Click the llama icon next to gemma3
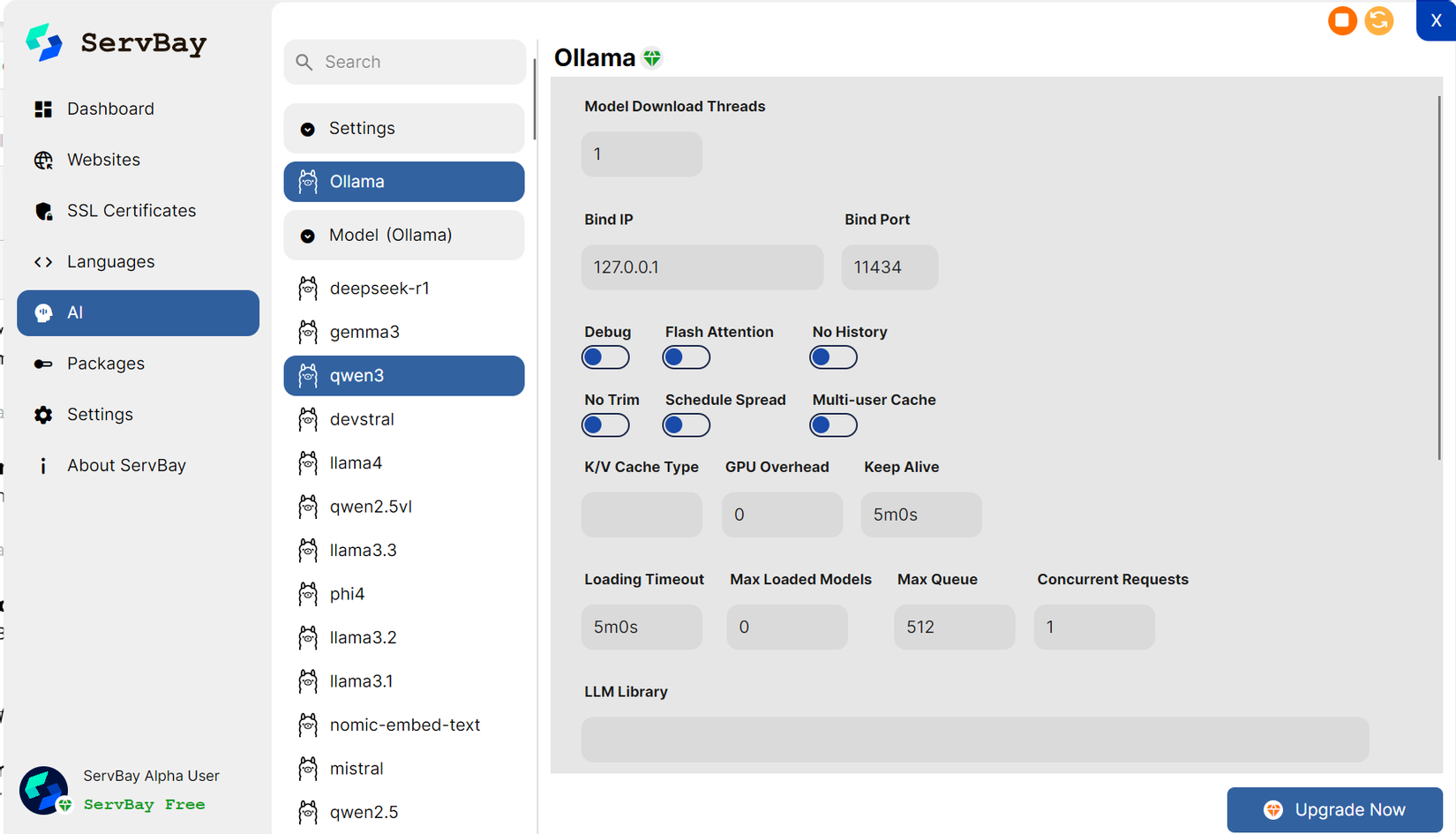Viewport: 1456px width, 834px height. [308, 332]
